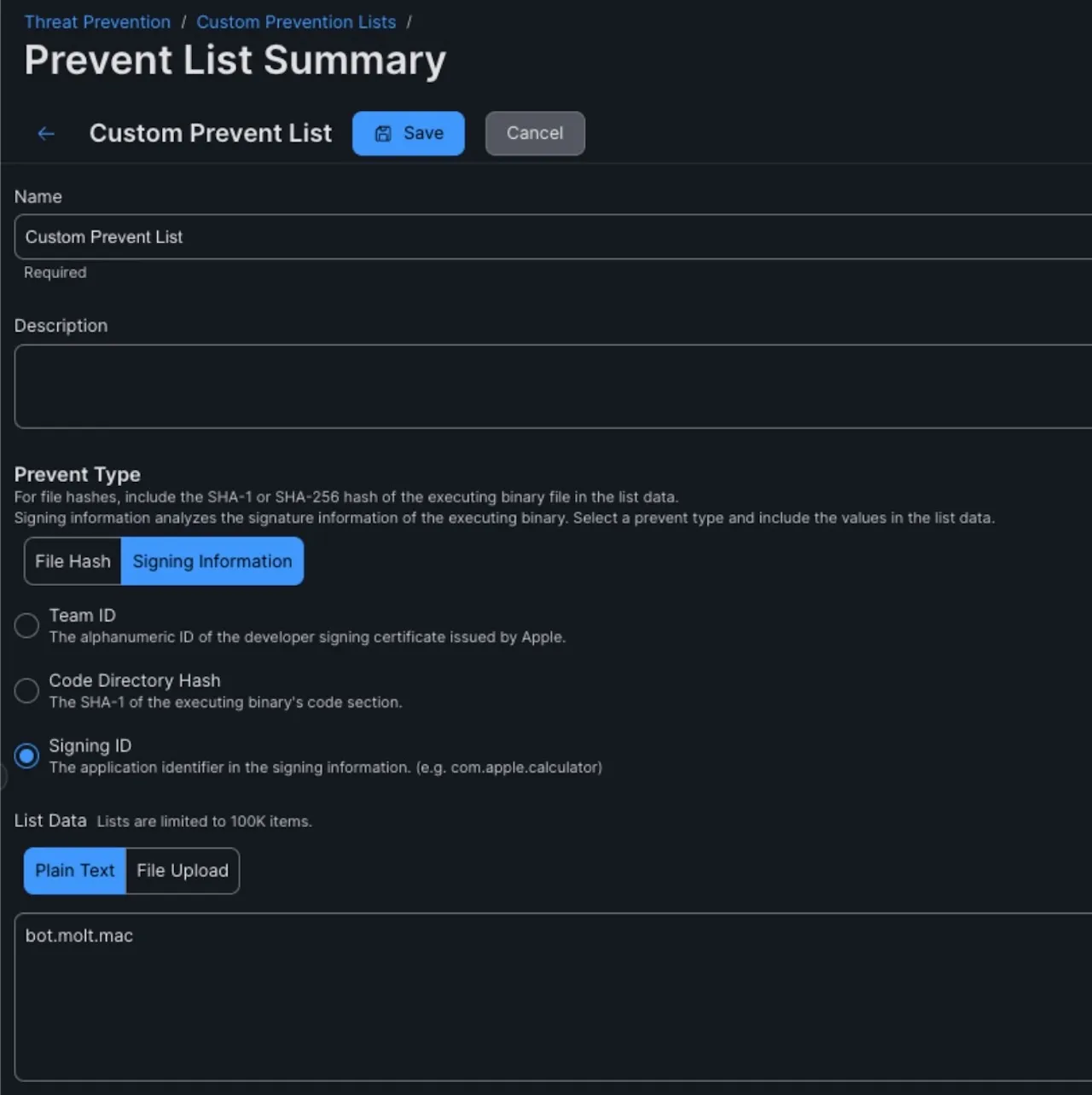
Task: Select the Signing ID radio button
Action: (26, 756)
